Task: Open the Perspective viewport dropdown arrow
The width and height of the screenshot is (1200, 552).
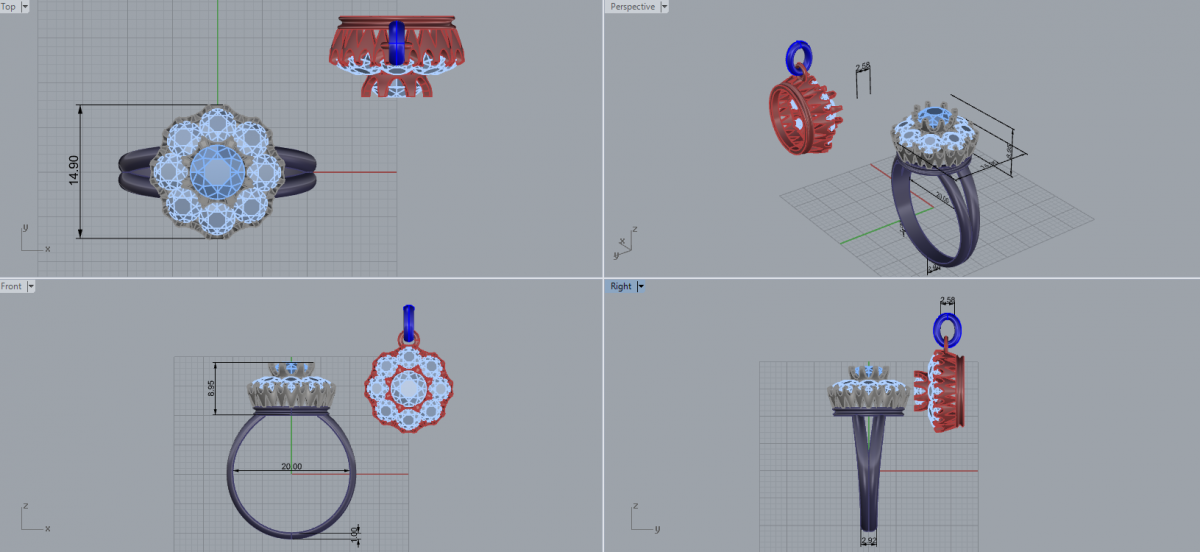Action: point(664,6)
